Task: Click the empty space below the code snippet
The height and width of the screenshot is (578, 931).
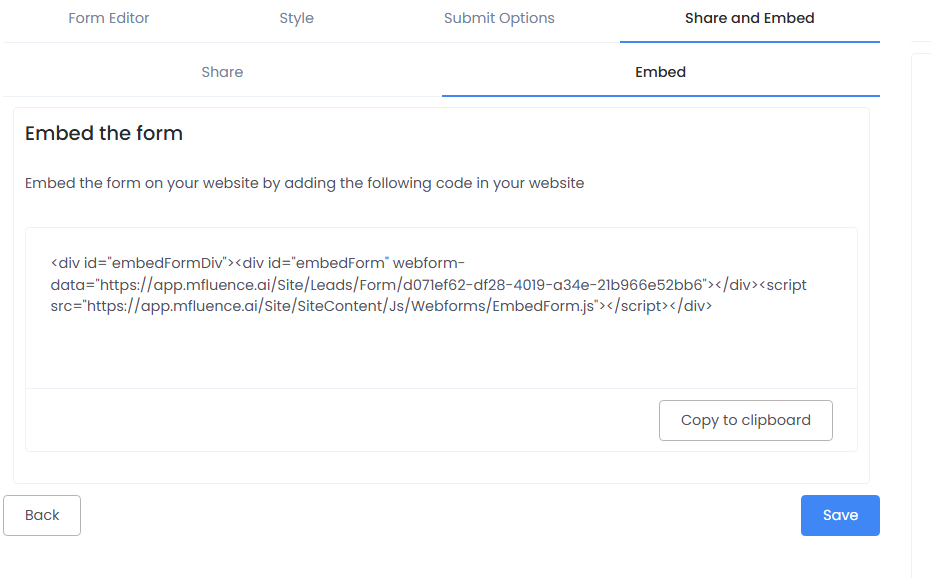Action: 440,352
